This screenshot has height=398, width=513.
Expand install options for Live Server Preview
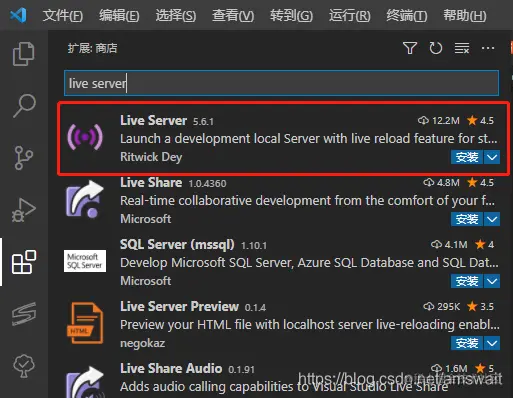click(x=492, y=343)
